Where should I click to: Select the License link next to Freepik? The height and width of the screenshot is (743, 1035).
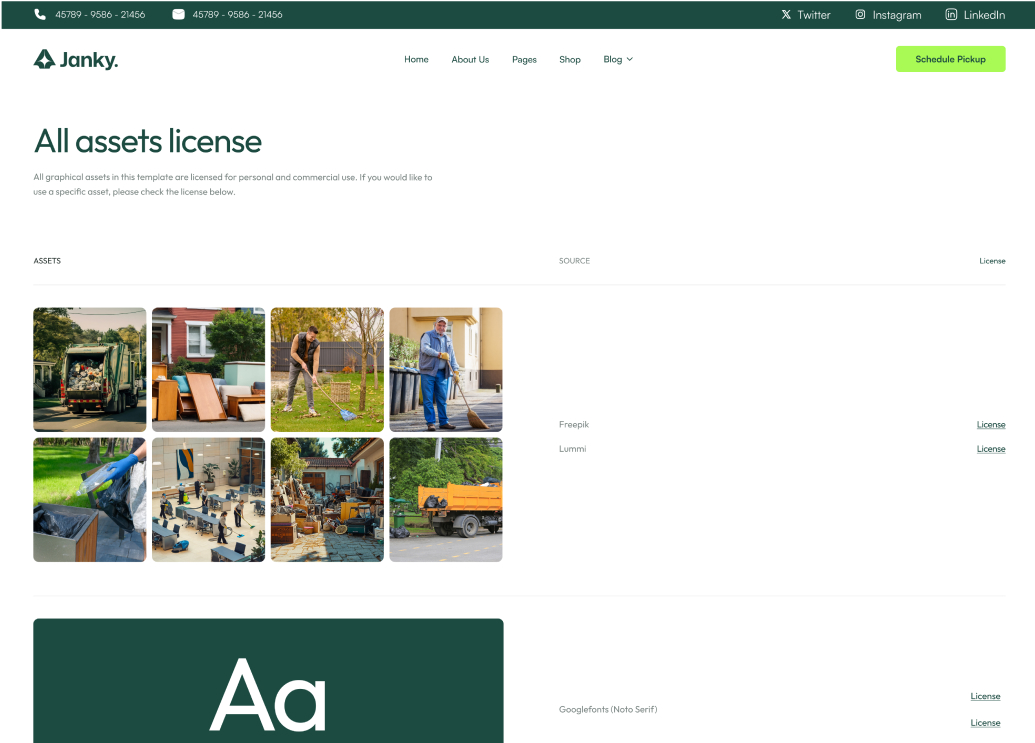pyautogui.click(x=990, y=424)
